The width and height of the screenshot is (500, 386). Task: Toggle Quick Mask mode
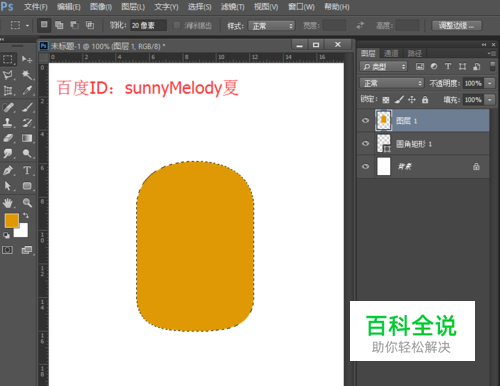click(x=8, y=250)
